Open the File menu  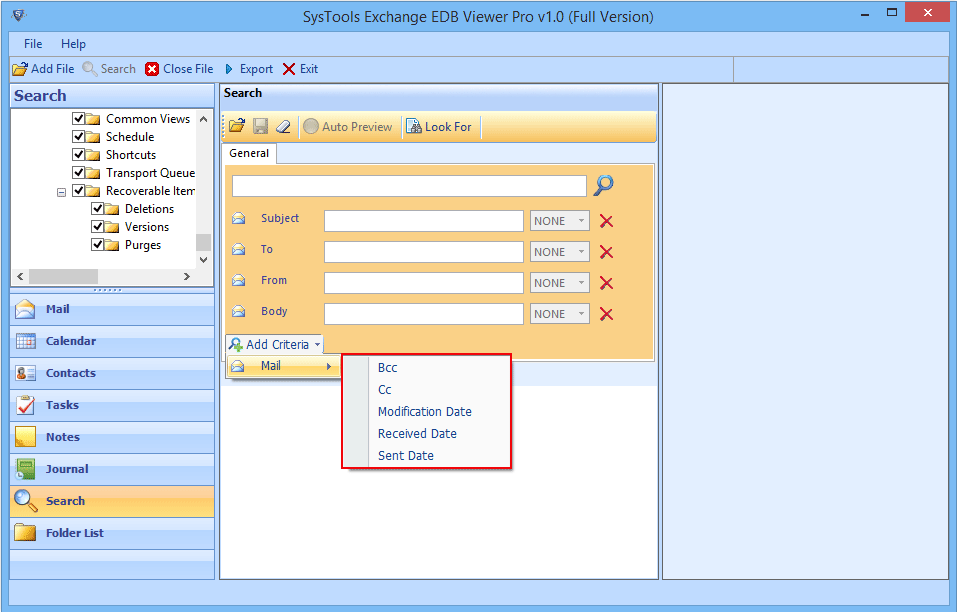pos(33,43)
